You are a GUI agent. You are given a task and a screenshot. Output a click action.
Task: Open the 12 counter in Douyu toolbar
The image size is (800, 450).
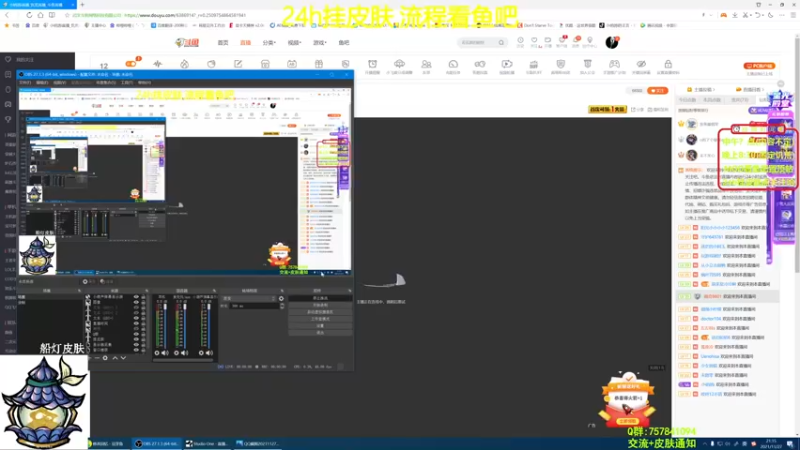[x=104, y=66]
